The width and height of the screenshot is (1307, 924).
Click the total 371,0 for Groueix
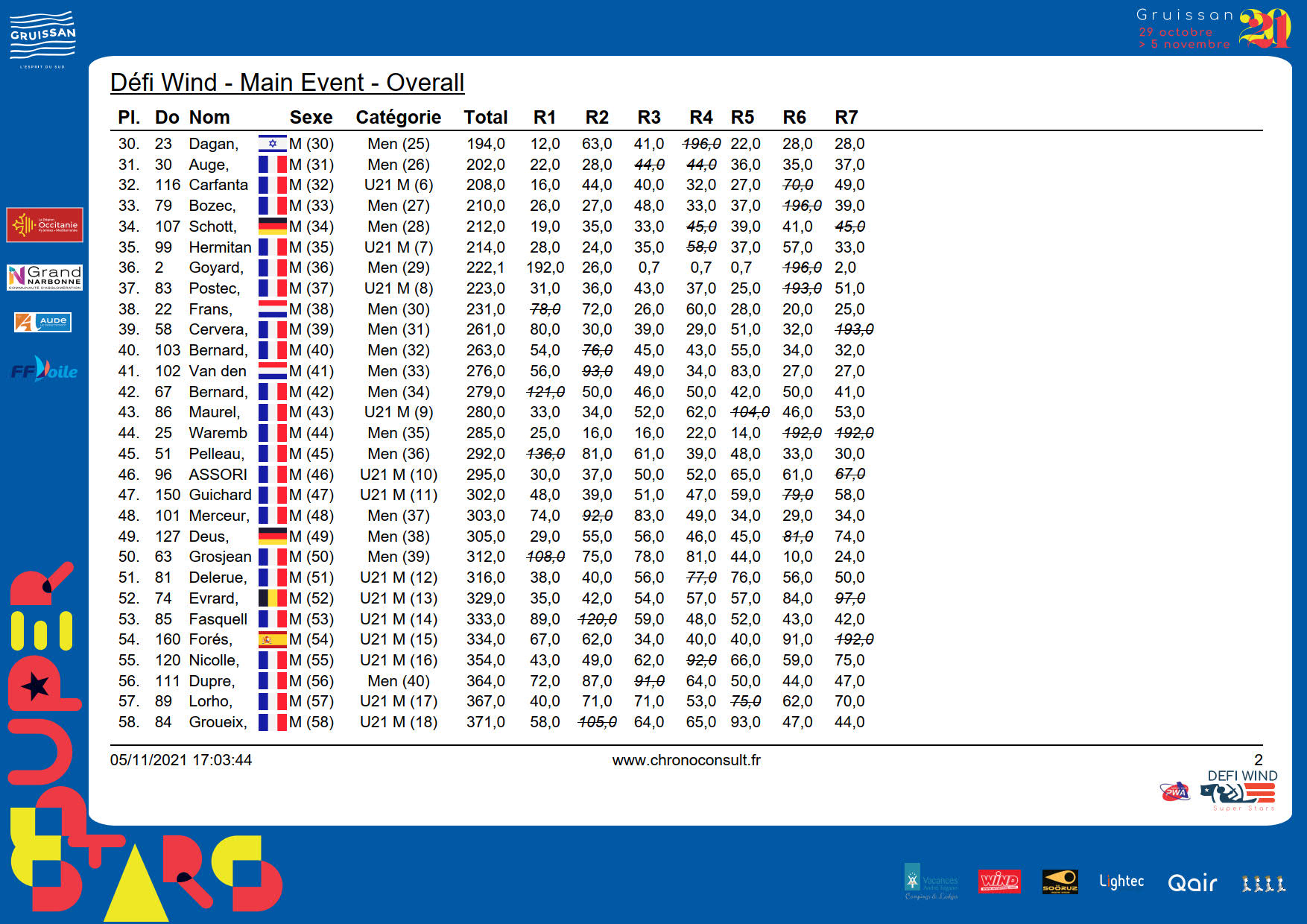pos(486,722)
